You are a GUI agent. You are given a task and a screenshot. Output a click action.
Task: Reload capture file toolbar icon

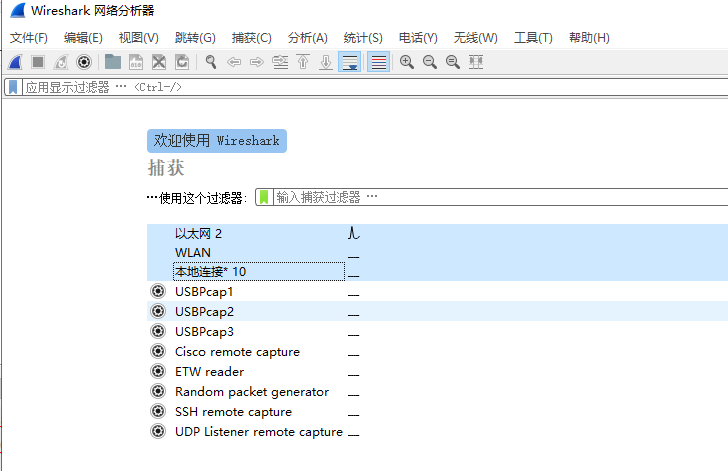(182, 62)
